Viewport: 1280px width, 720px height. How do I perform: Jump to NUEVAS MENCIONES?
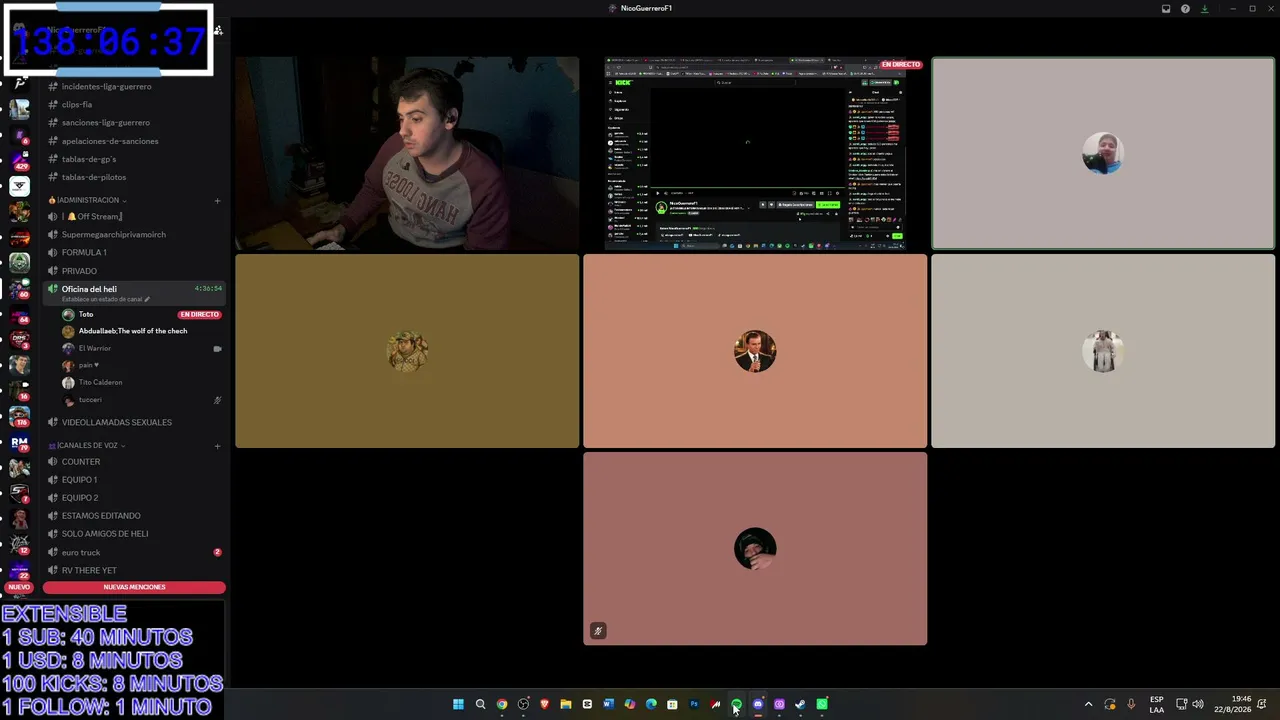(134, 587)
